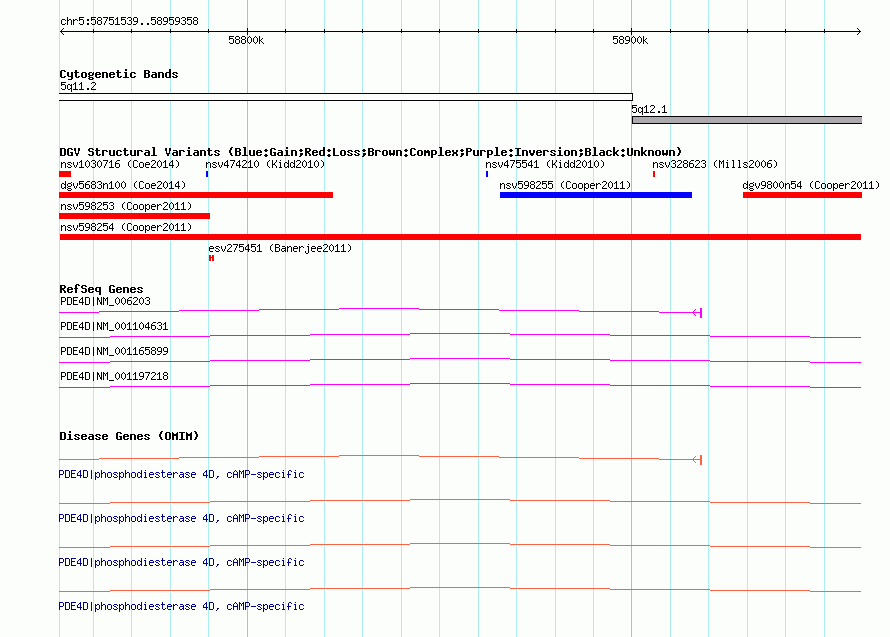Click the magenta NM_001165899 transcript line
890x637 pixels.
(x=460, y=361)
